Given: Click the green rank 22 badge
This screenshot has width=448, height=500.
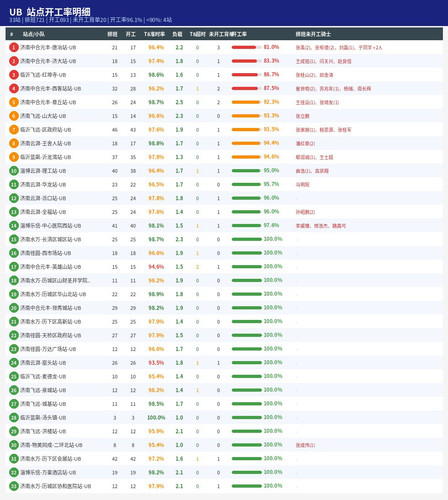Looking at the screenshot, I should tap(14, 335).
